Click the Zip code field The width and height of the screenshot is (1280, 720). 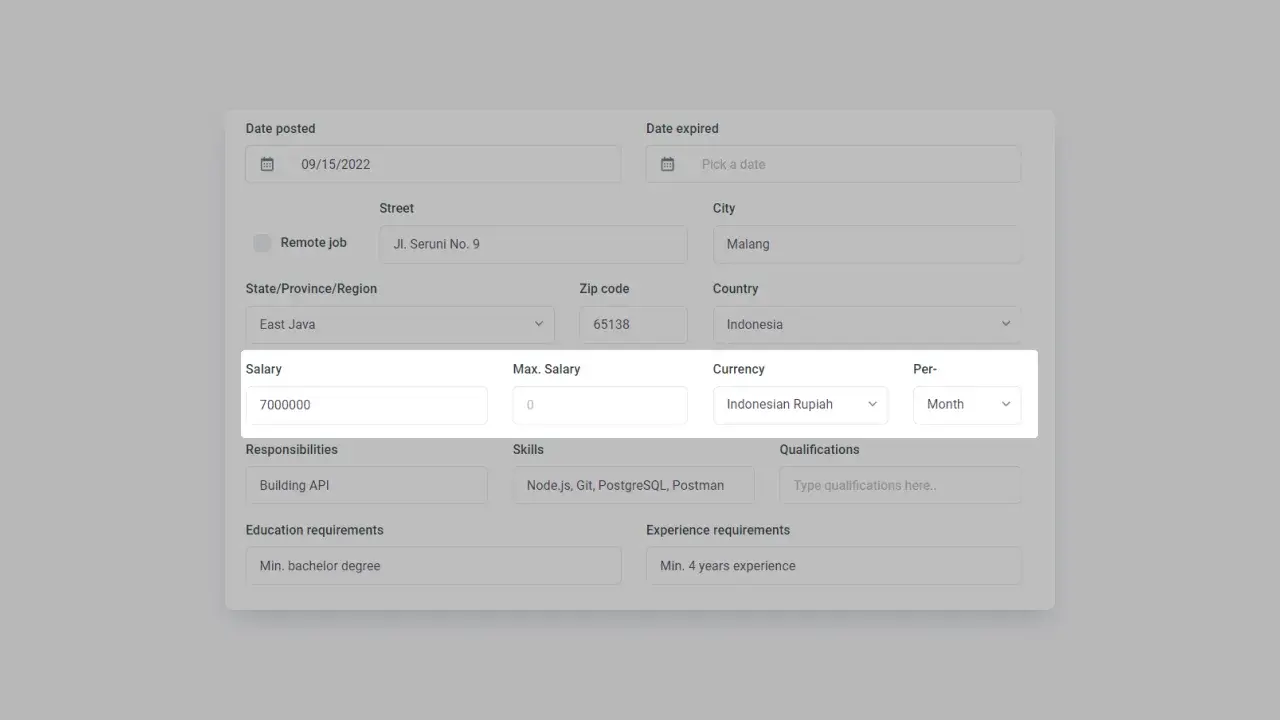633,324
